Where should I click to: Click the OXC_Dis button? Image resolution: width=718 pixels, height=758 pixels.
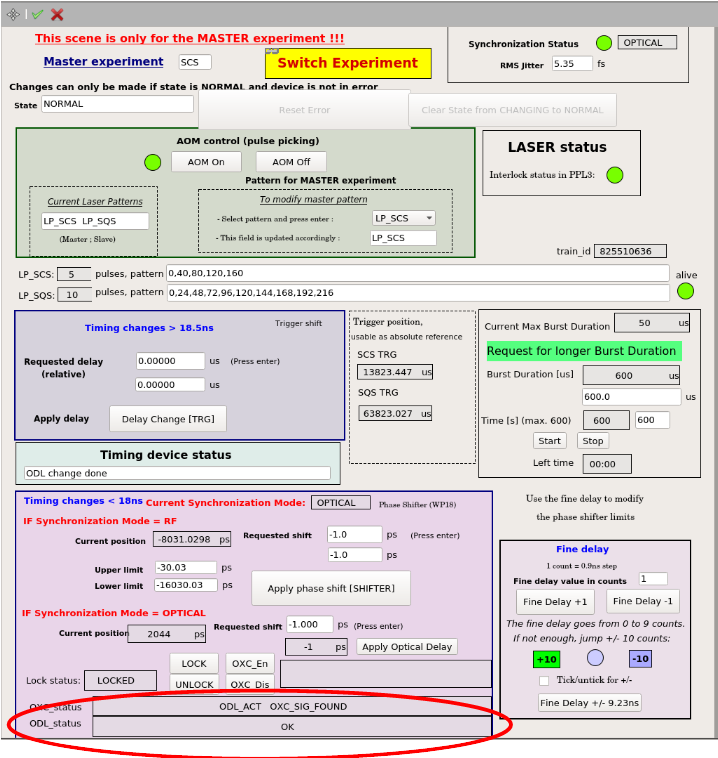pyautogui.click(x=250, y=685)
